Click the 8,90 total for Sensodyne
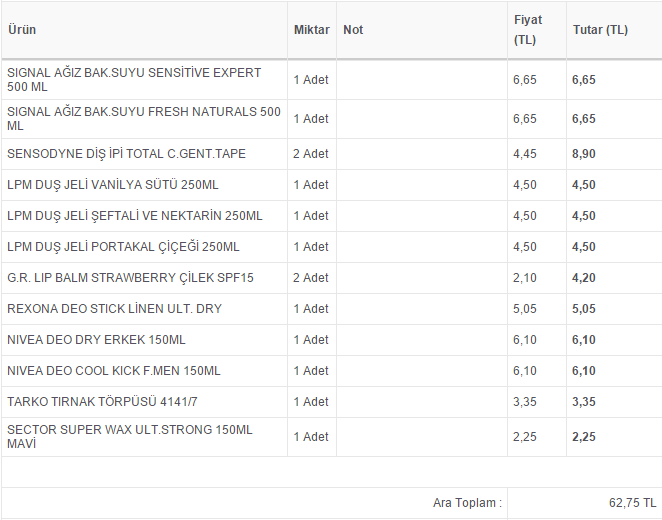The width and height of the screenshot is (662, 520). [584, 154]
